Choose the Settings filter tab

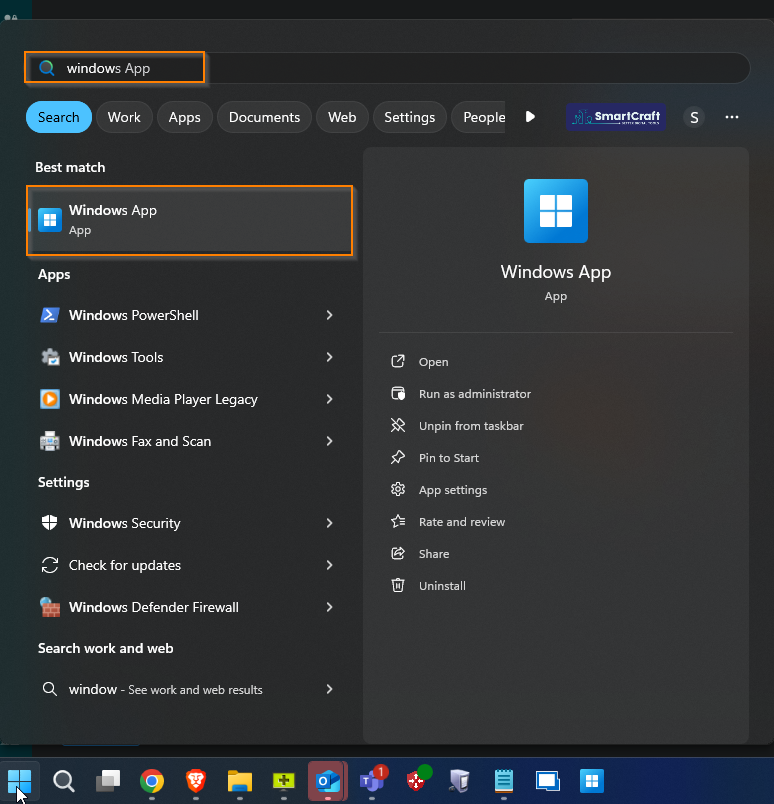(x=409, y=117)
